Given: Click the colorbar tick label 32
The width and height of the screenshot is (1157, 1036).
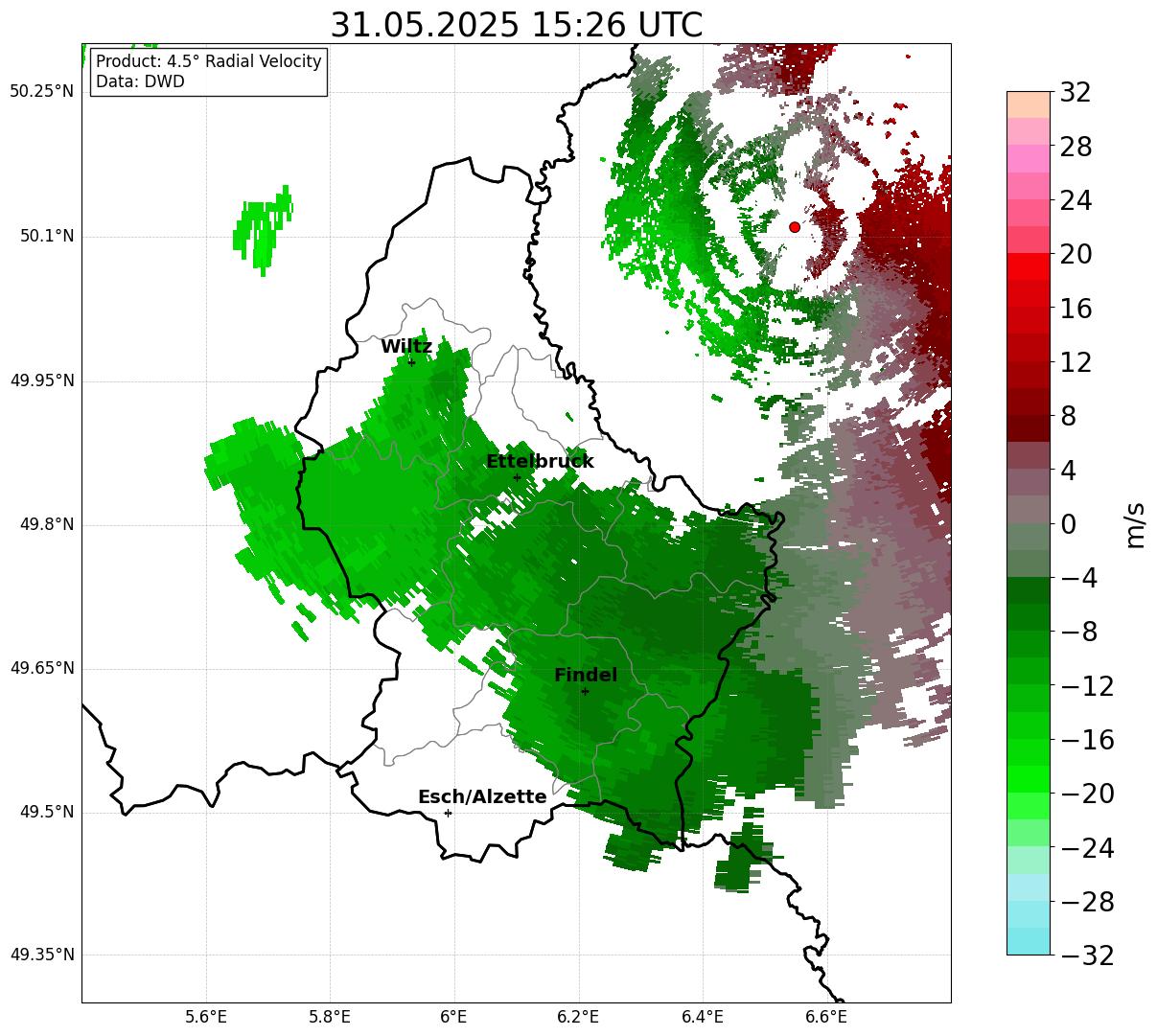Looking at the screenshot, I should [1076, 93].
